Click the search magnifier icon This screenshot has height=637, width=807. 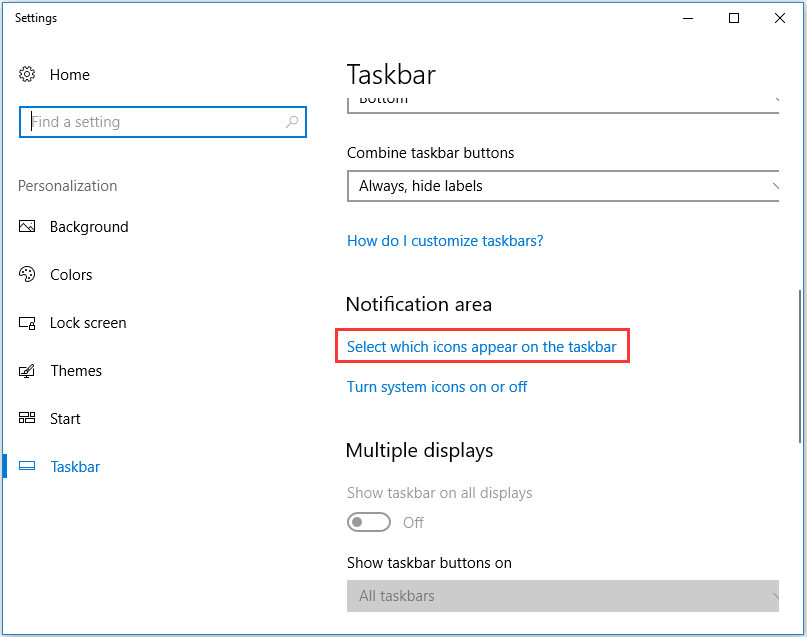(x=292, y=122)
